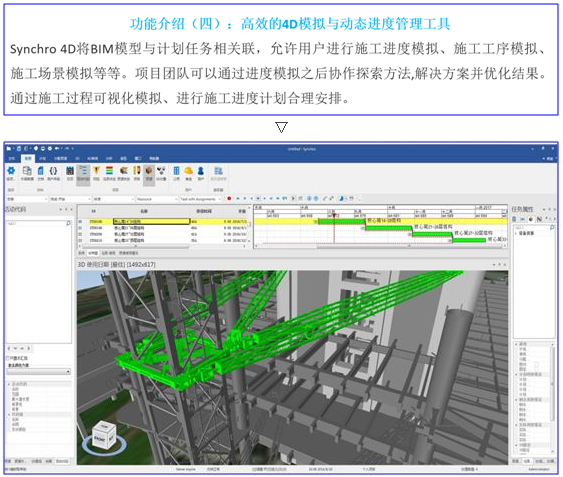Open the Task with Assignments combo box
This screenshot has width=563, height=477.
coord(200,199)
